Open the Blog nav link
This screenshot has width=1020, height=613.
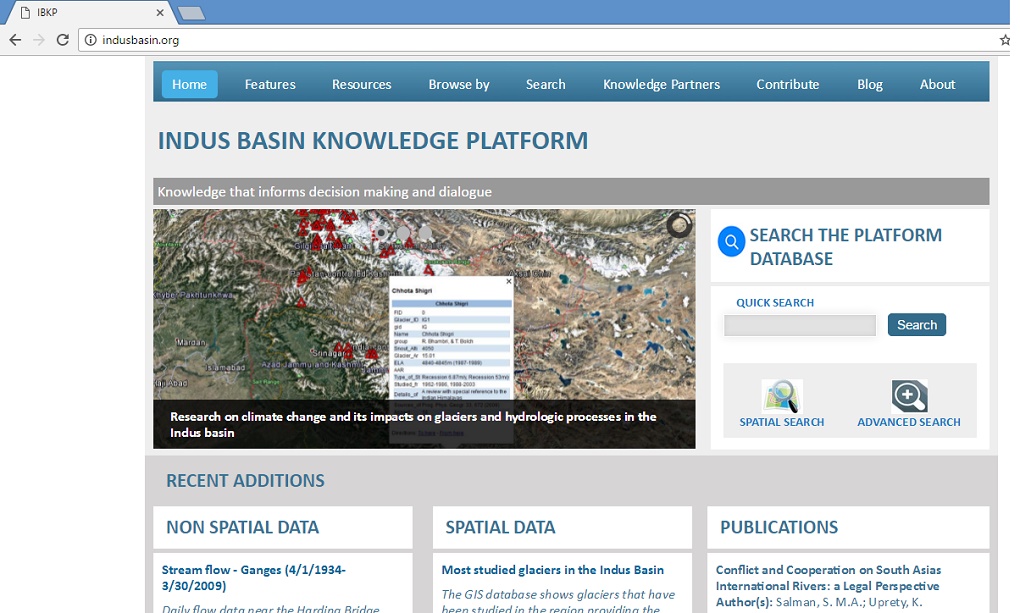(870, 84)
